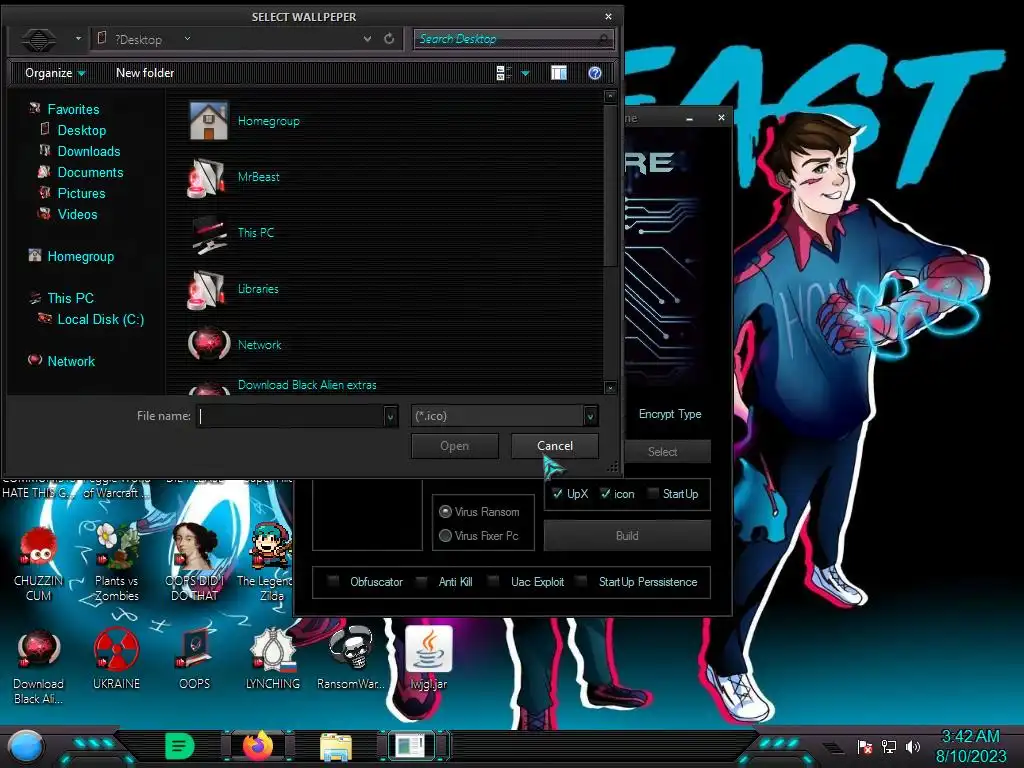Enable the Anti Kill checkbox
This screenshot has height=768, width=1024.
(422, 581)
